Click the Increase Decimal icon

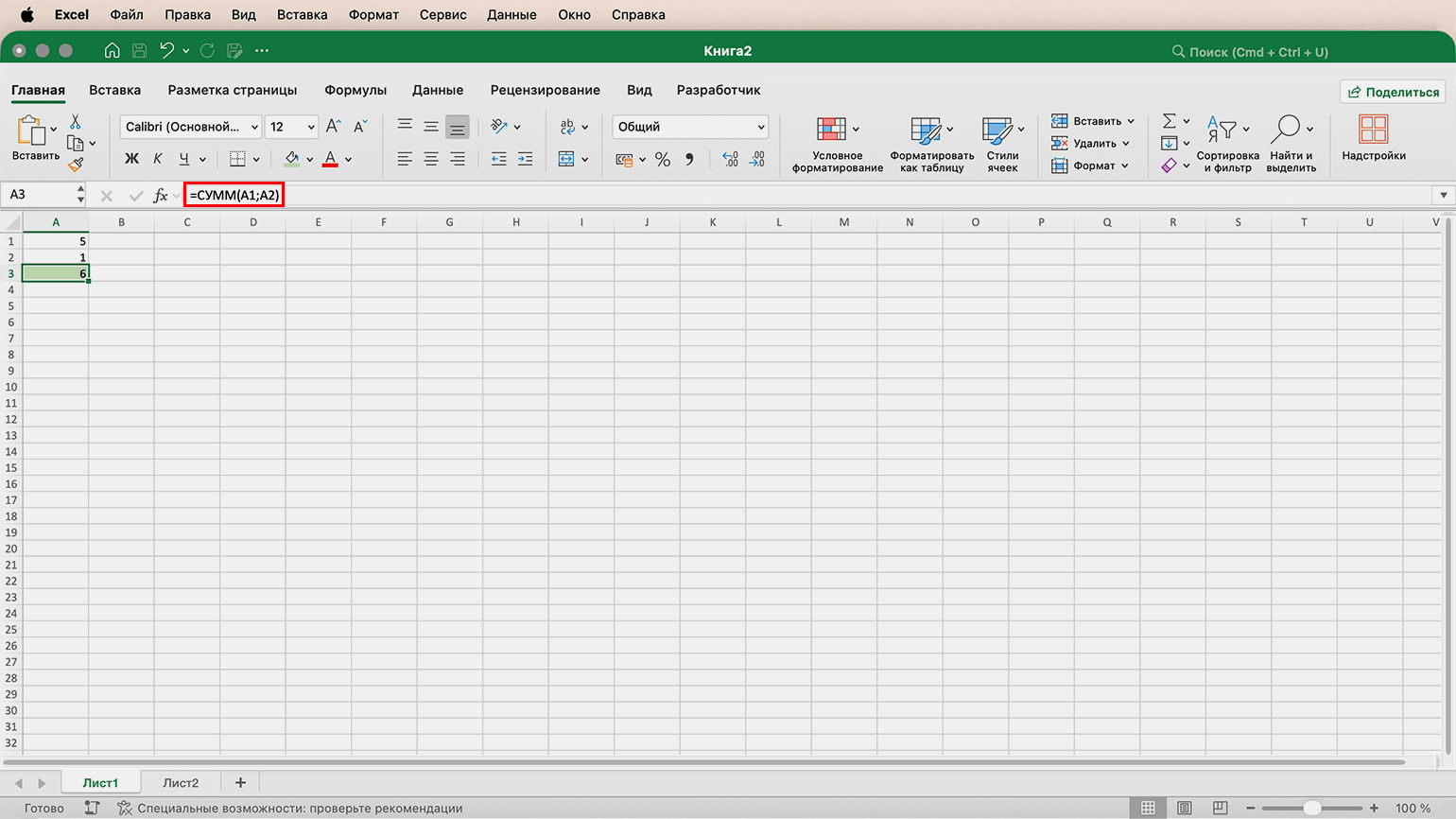(730, 160)
